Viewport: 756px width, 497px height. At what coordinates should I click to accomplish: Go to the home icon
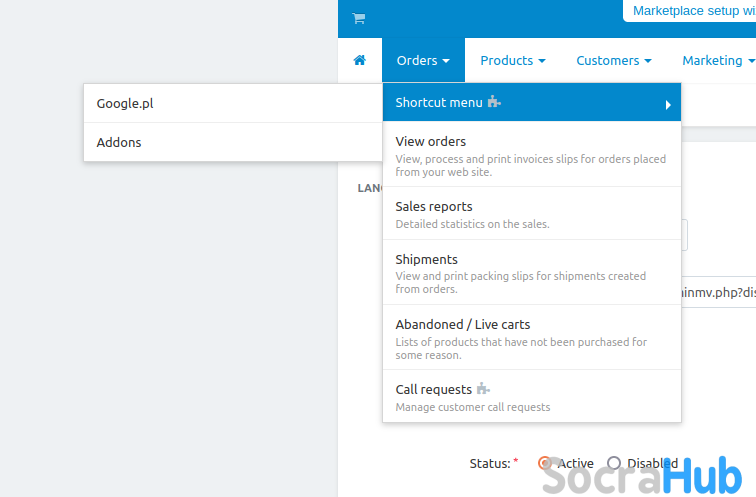tap(360, 61)
